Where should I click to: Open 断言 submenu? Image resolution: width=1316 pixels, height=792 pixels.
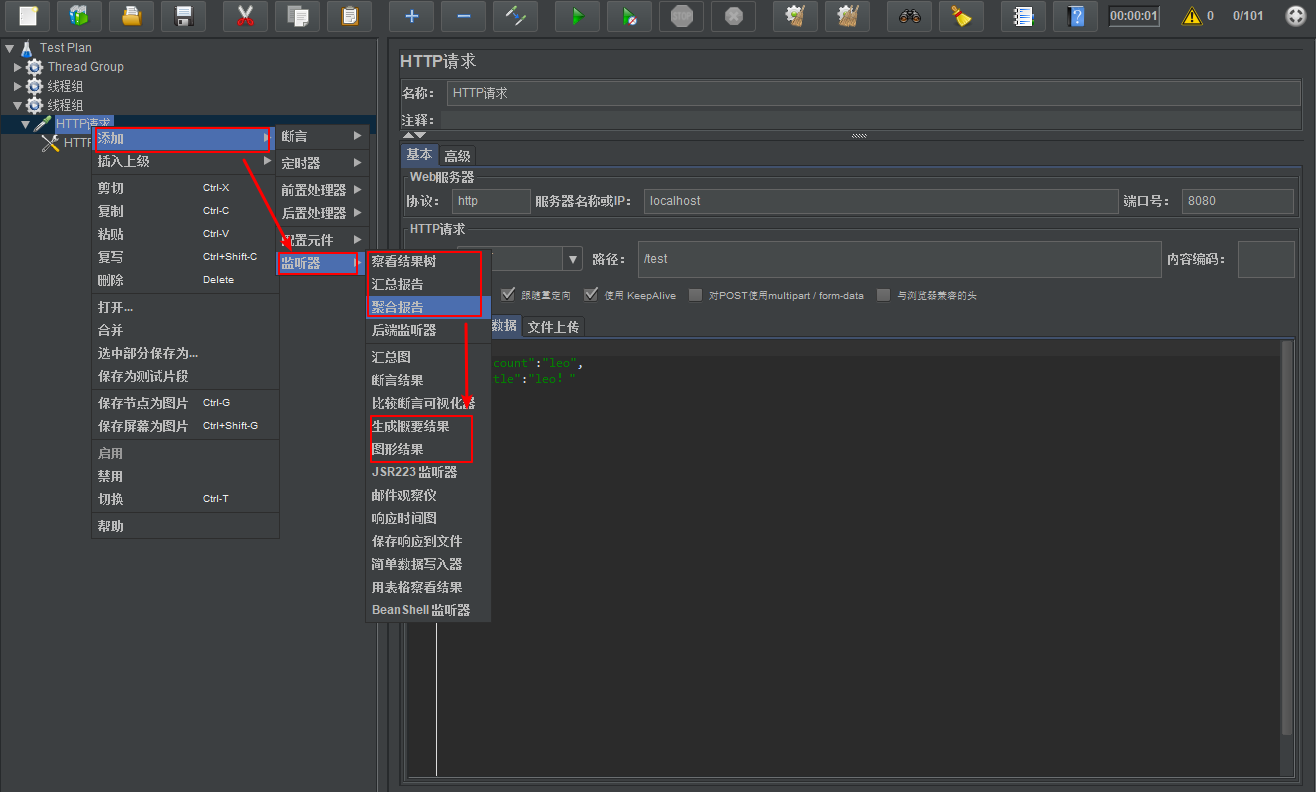pos(322,136)
